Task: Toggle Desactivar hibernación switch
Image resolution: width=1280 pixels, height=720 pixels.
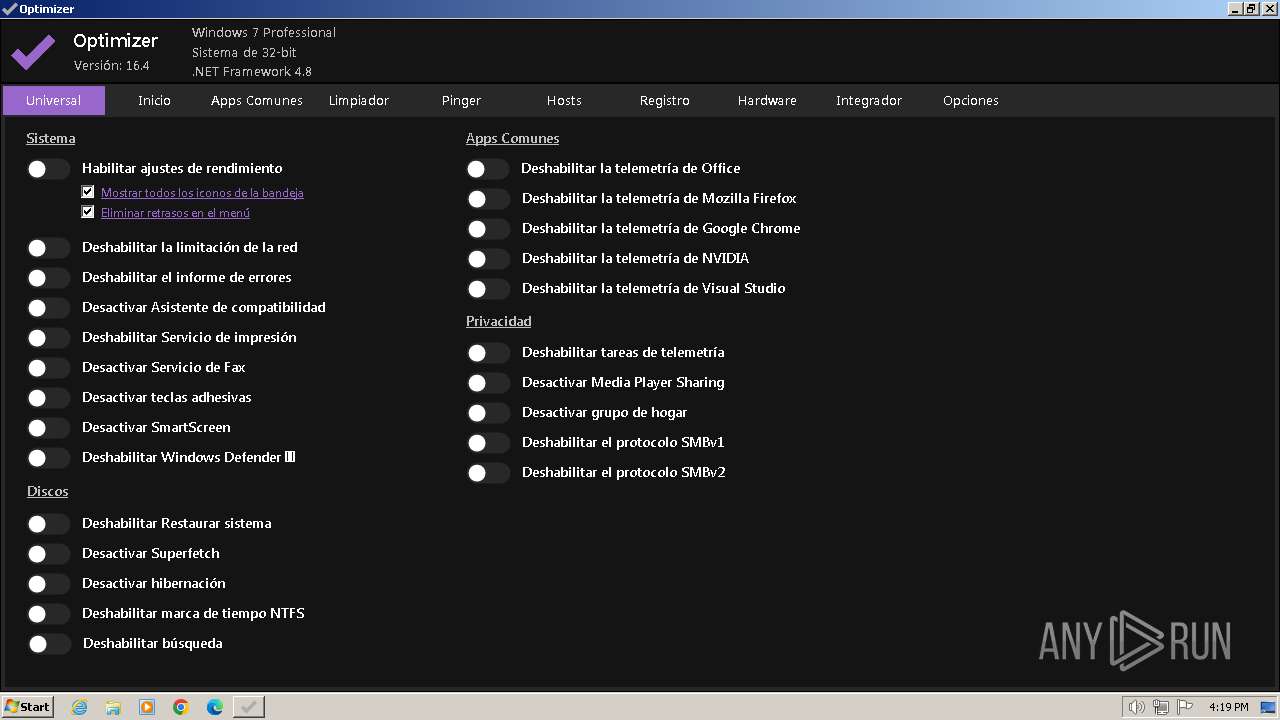Action: click(x=48, y=584)
